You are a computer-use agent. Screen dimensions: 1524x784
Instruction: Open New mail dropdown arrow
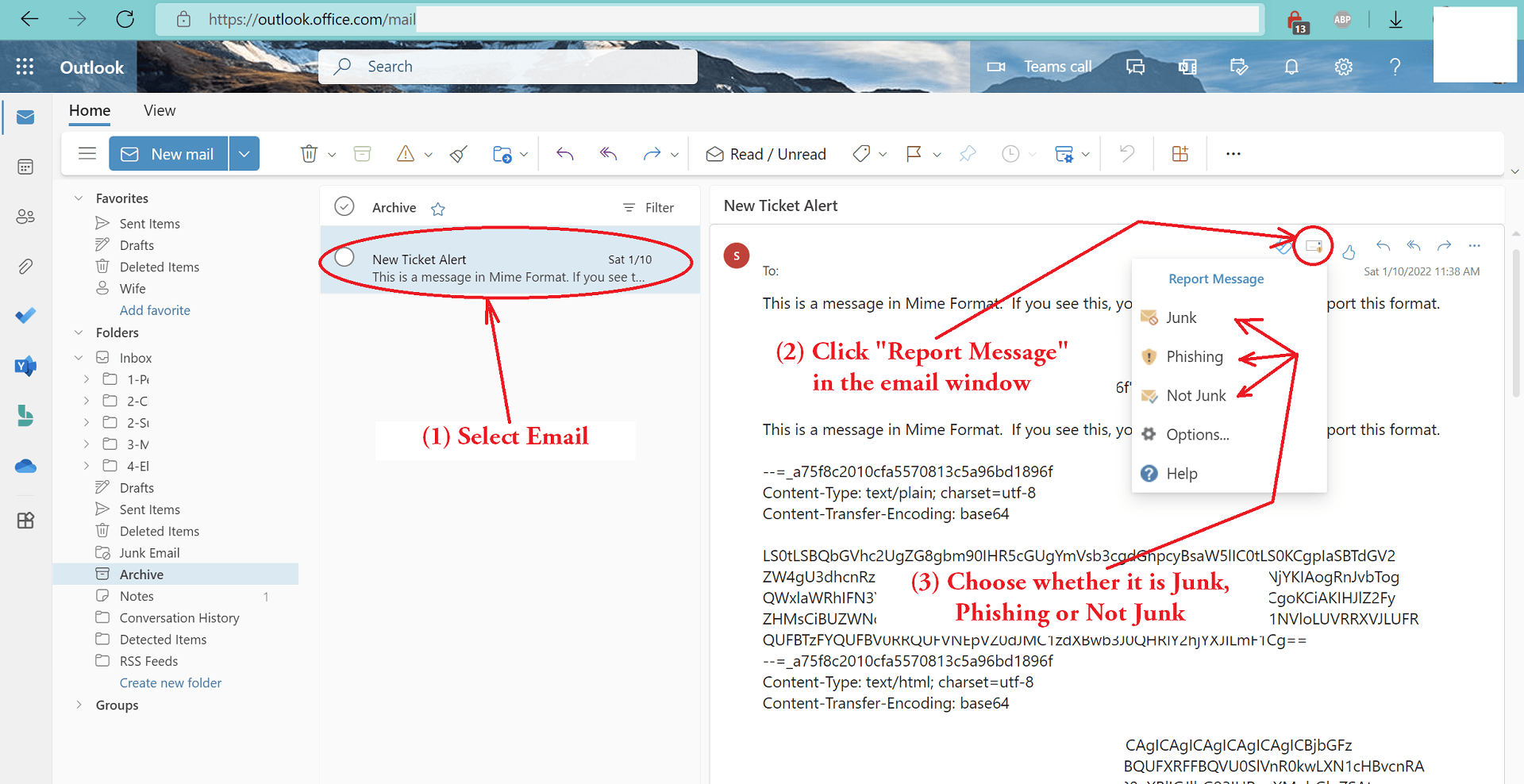pyautogui.click(x=244, y=154)
